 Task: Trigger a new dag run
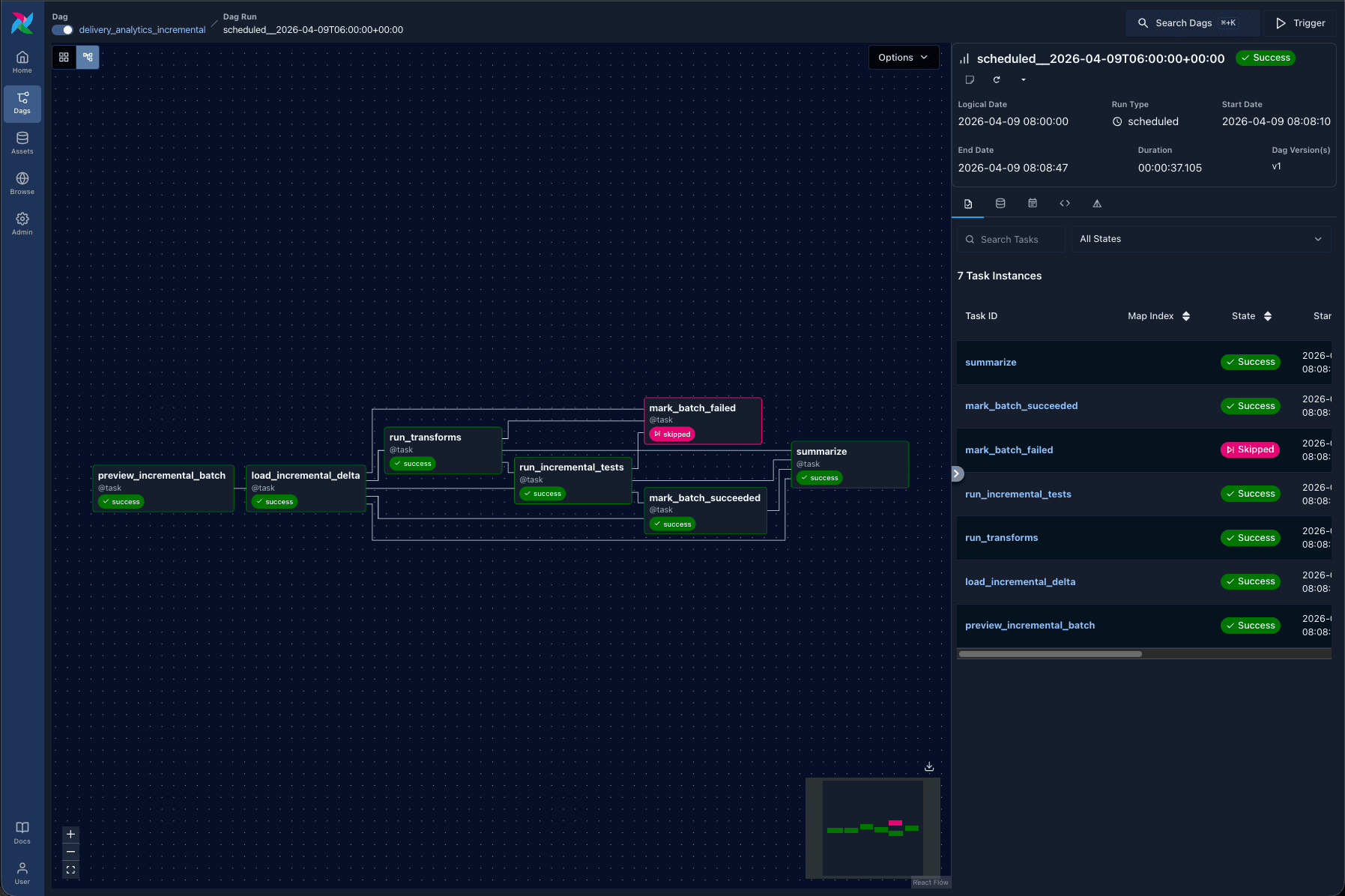coord(1300,22)
